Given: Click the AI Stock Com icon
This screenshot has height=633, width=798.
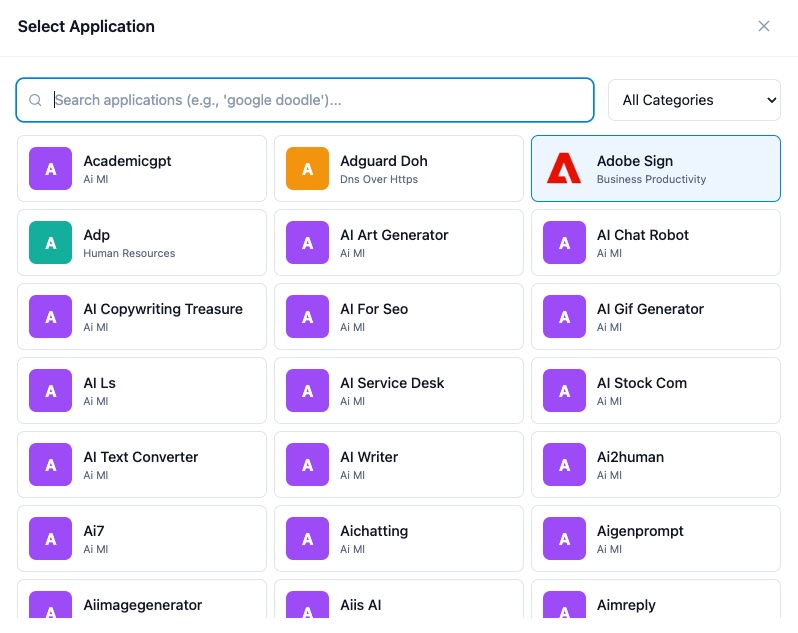Looking at the screenshot, I should click(564, 390).
